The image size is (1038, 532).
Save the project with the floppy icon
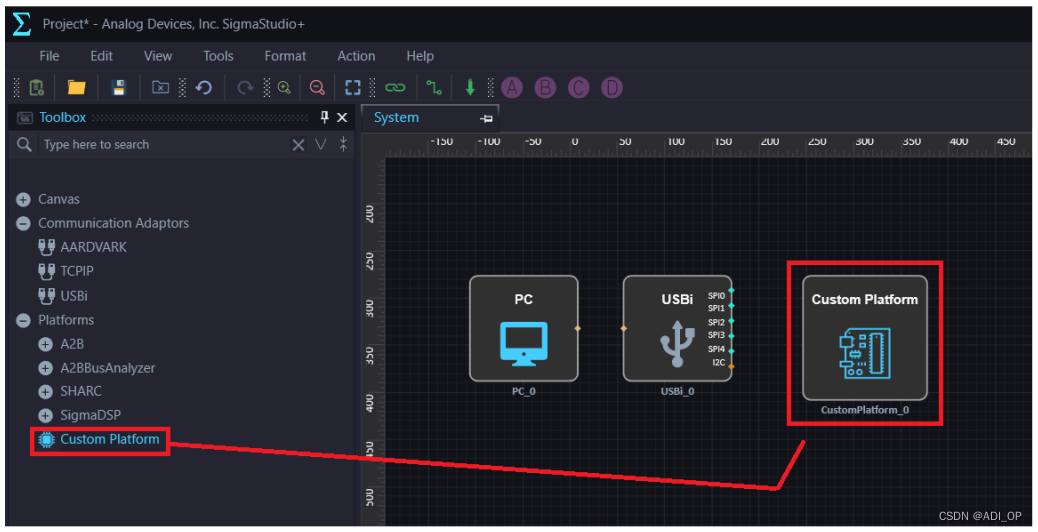[x=118, y=87]
